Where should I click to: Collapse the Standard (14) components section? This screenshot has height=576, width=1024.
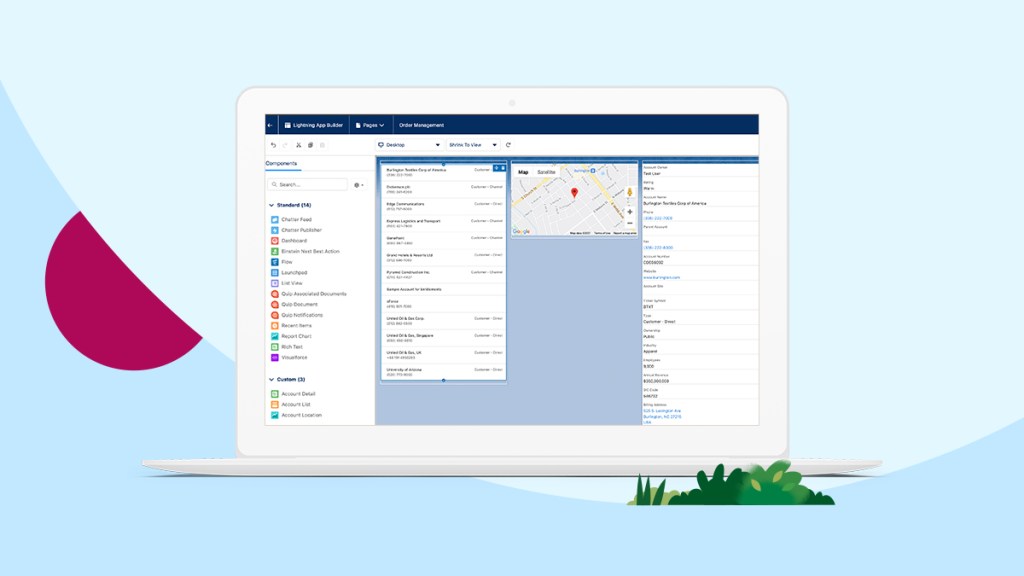pyautogui.click(x=271, y=205)
